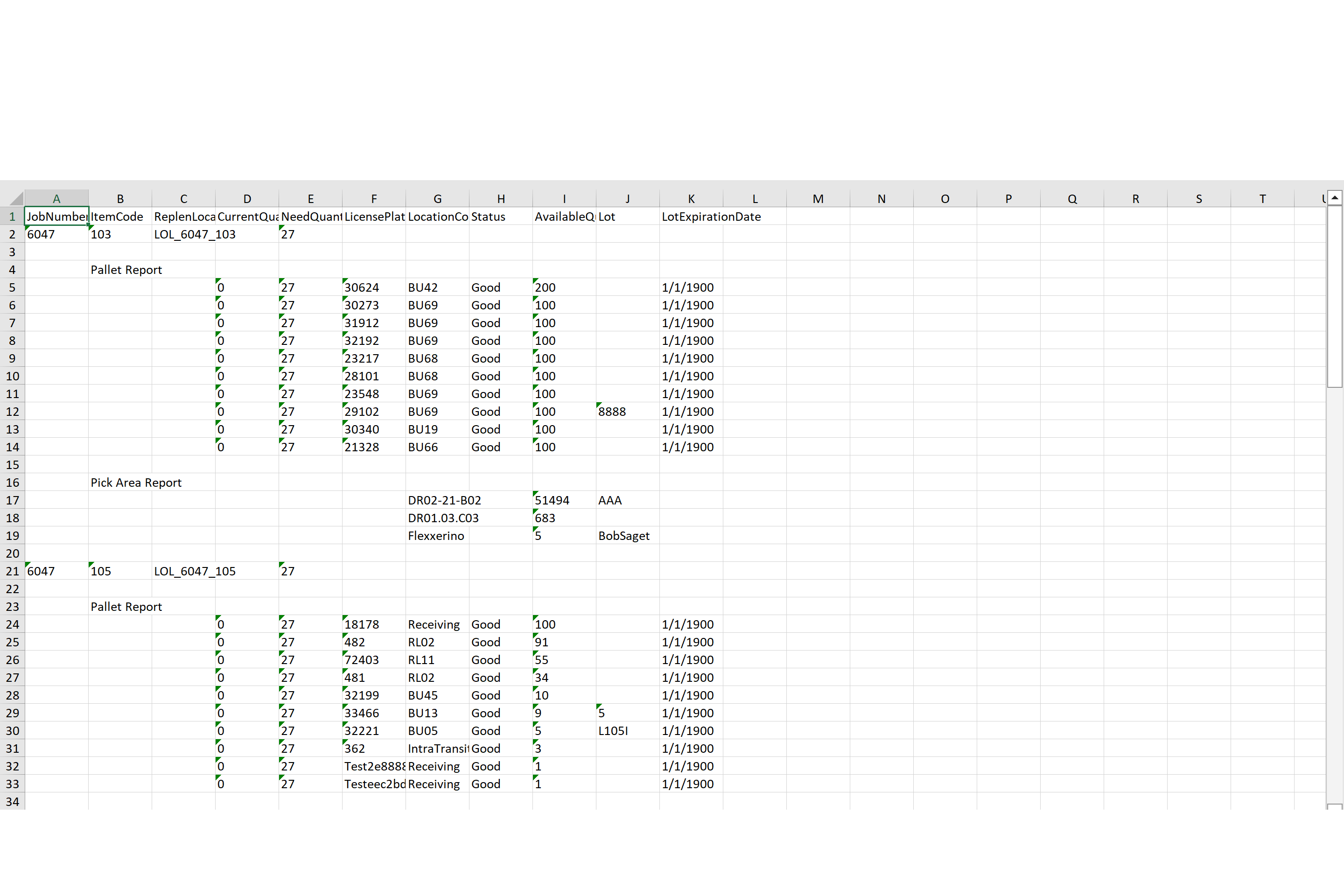This screenshot has width=1344, height=896.
Task: Click license plate cell 33466
Action: pyautogui.click(x=374, y=713)
